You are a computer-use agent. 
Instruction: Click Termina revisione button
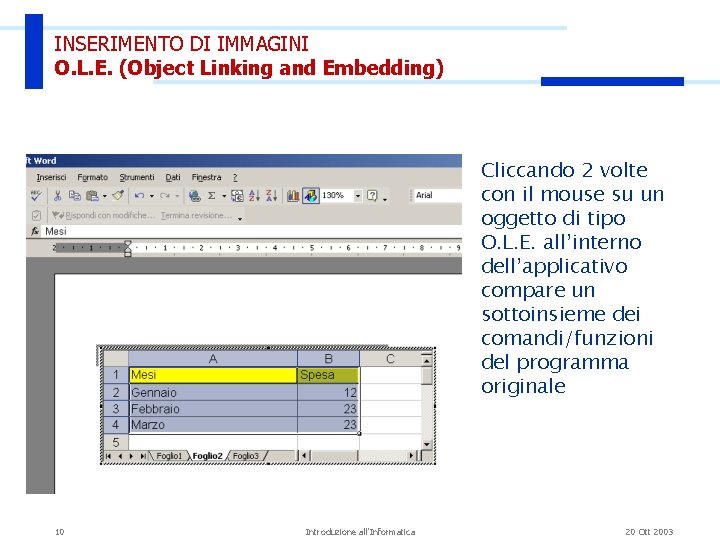coord(197,215)
